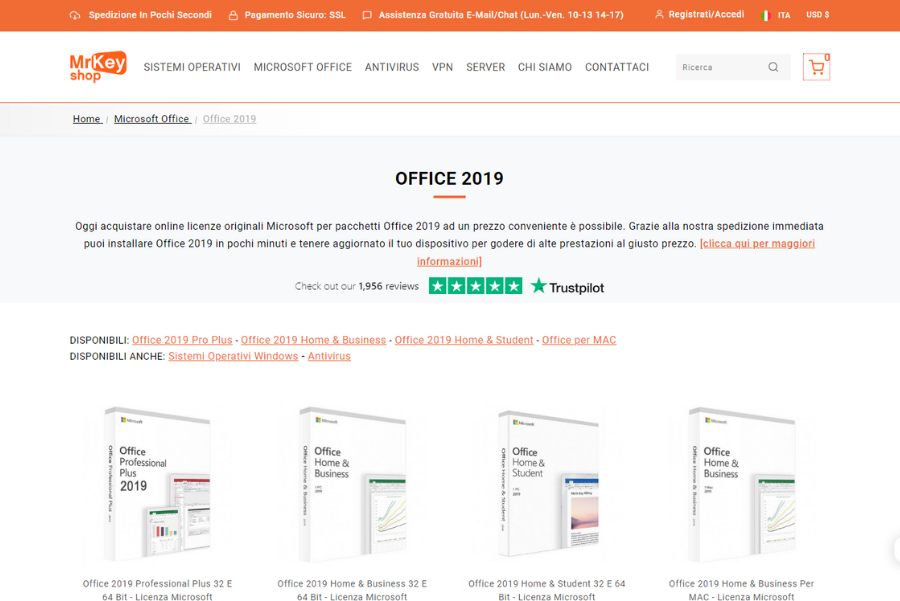Open the shopping cart
This screenshot has width=900, height=601.
pyautogui.click(x=817, y=66)
